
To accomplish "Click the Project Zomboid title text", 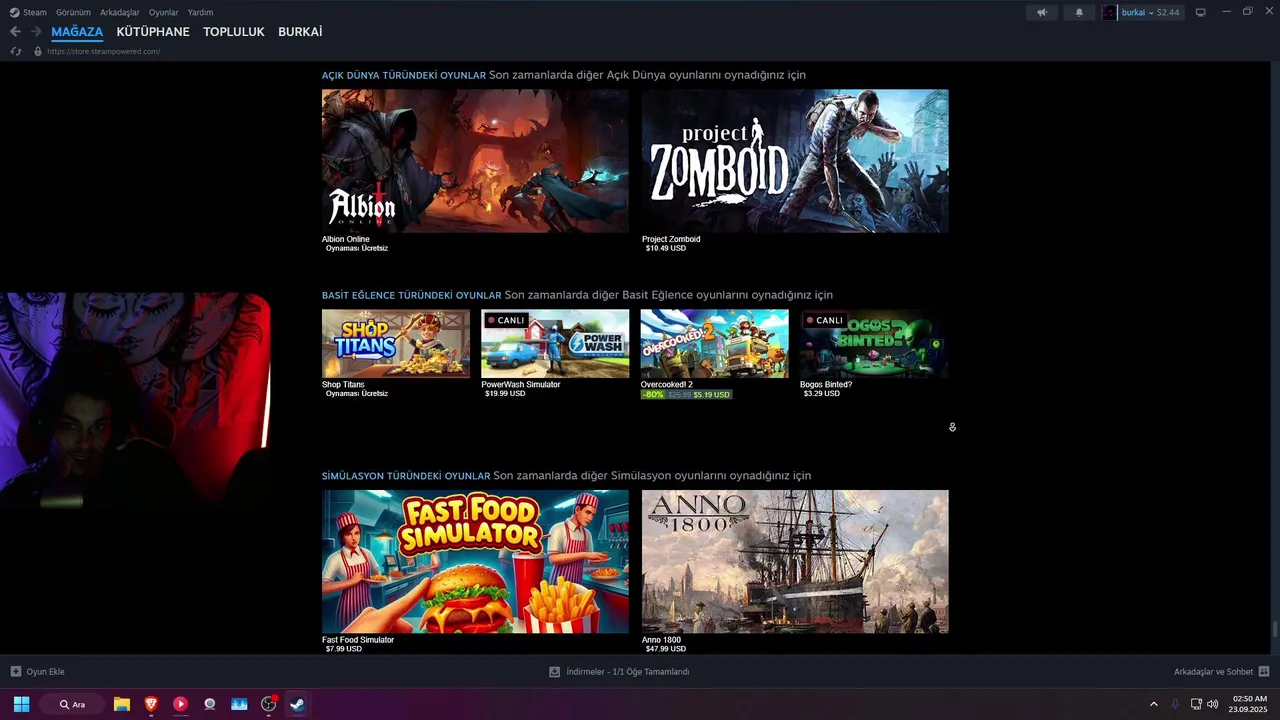I will (x=671, y=239).
